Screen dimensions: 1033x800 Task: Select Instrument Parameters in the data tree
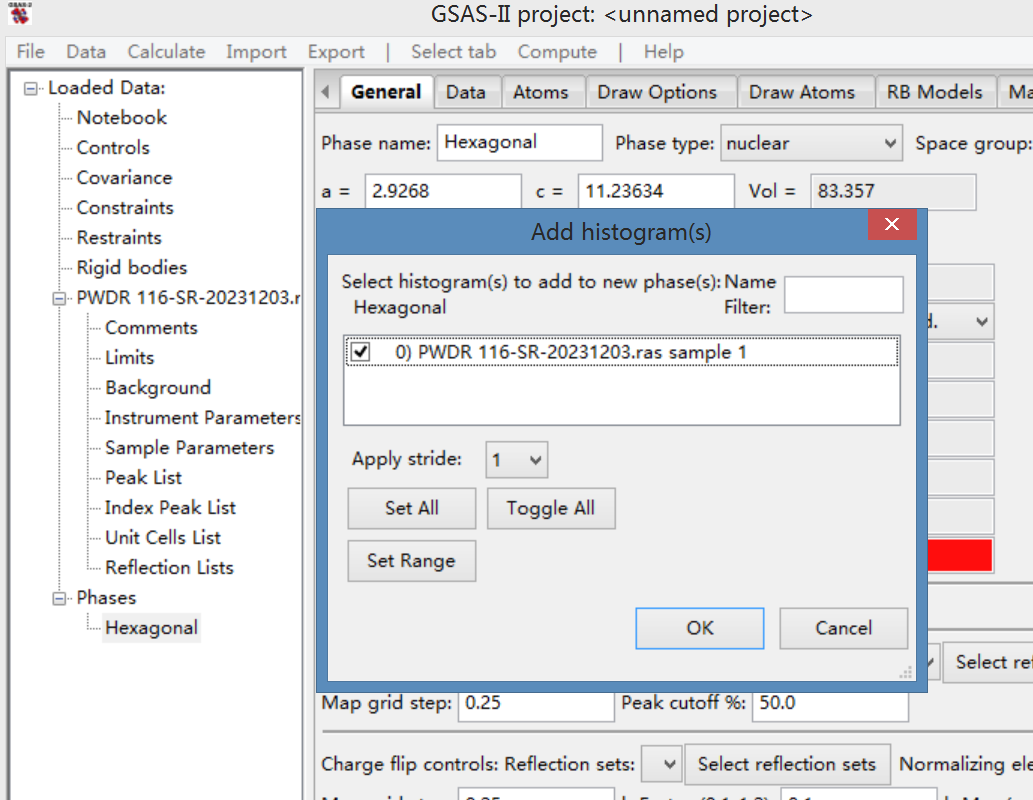click(202, 418)
